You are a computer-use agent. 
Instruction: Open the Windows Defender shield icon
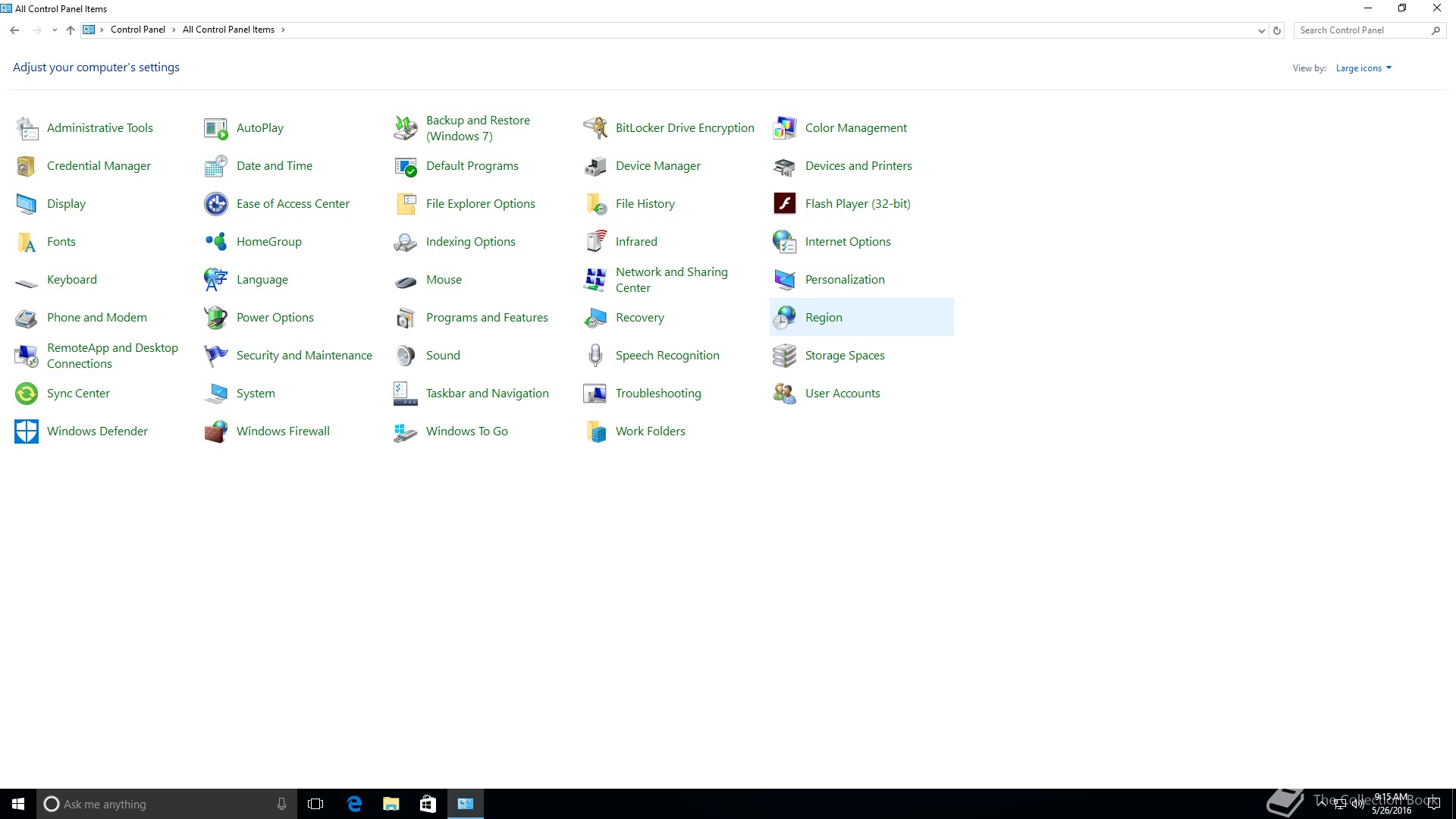(x=27, y=431)
